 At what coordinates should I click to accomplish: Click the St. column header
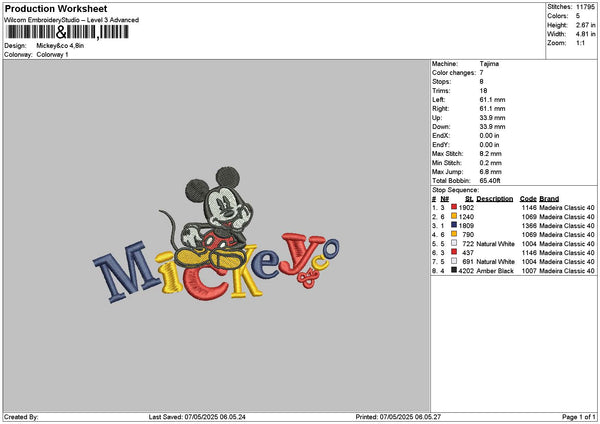click(x=470, y=199)
